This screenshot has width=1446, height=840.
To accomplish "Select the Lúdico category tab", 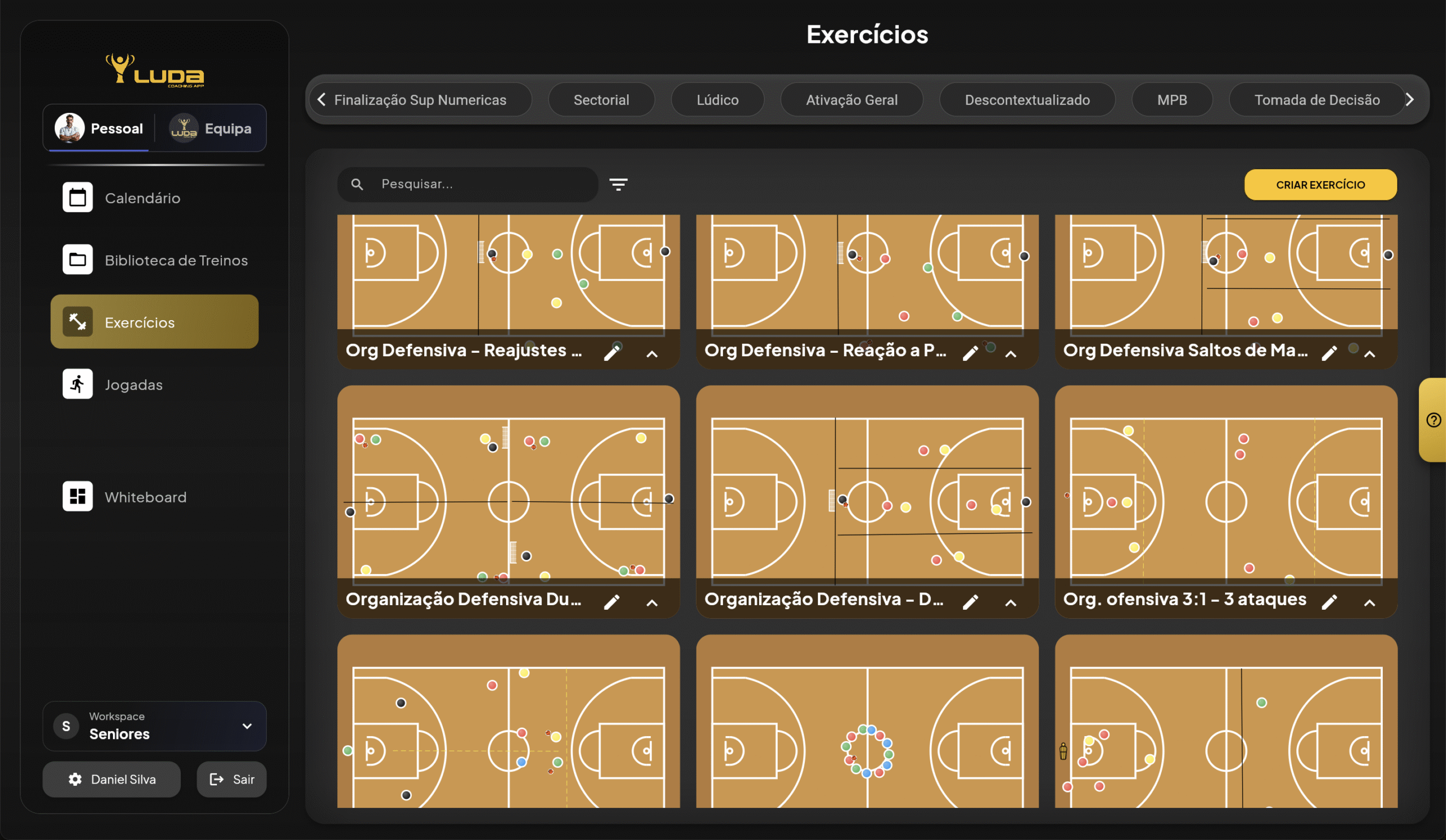I will (x=717, y=100).
